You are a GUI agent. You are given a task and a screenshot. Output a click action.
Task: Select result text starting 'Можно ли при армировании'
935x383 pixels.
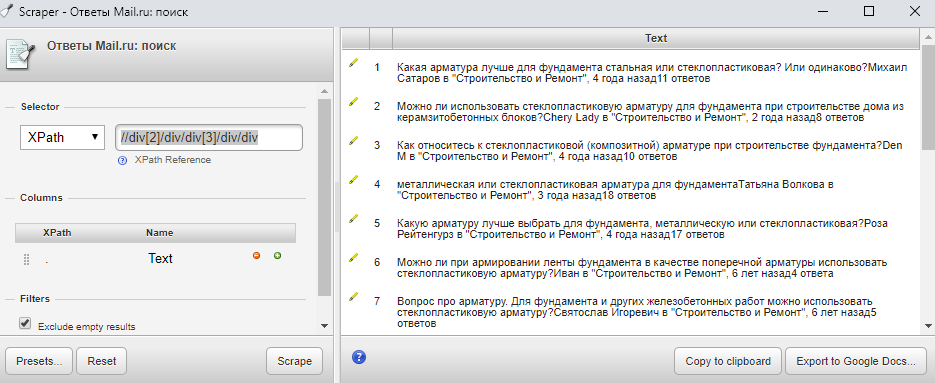tap(642, 268)
